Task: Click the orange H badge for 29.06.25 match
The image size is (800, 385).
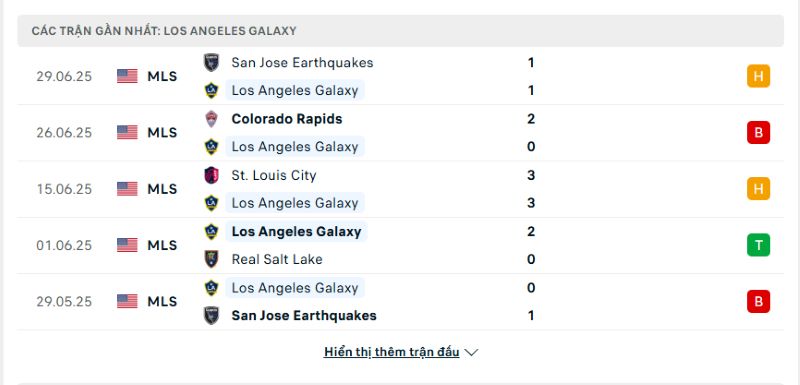Action: pyautogui.click(x=759, y=76)
